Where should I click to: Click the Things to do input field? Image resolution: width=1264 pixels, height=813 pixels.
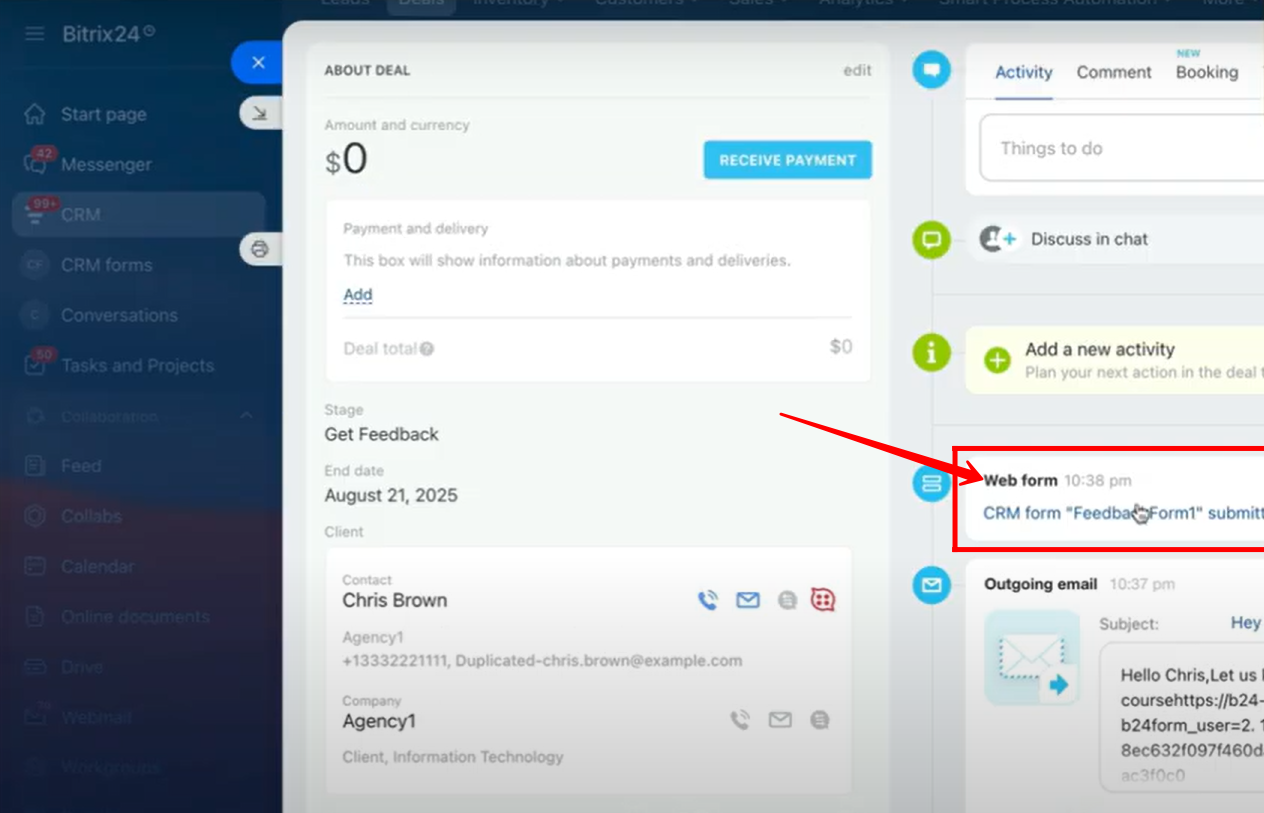point(1121,148)
